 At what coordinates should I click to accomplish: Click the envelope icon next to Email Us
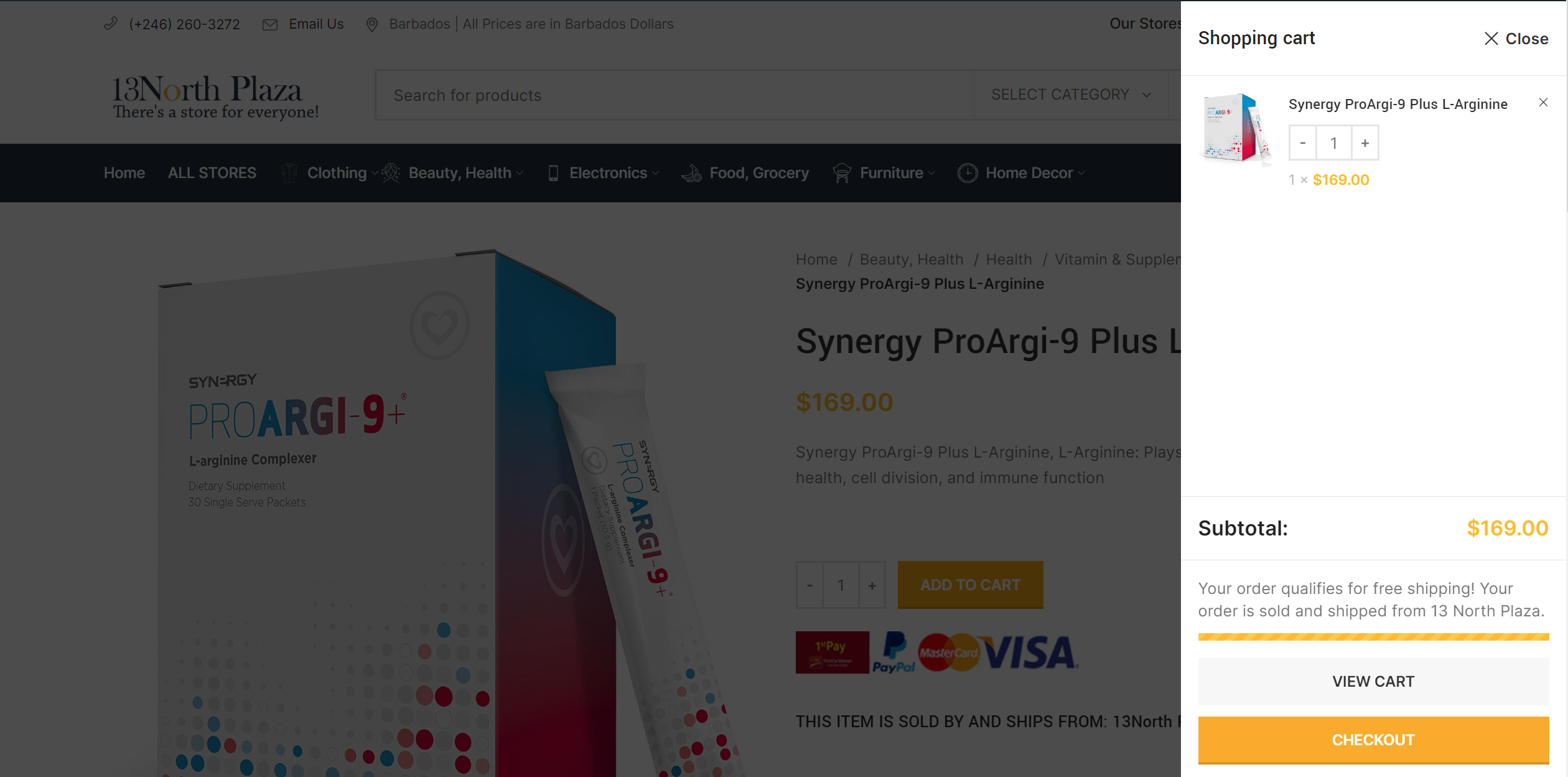click(x=270, y=24)
